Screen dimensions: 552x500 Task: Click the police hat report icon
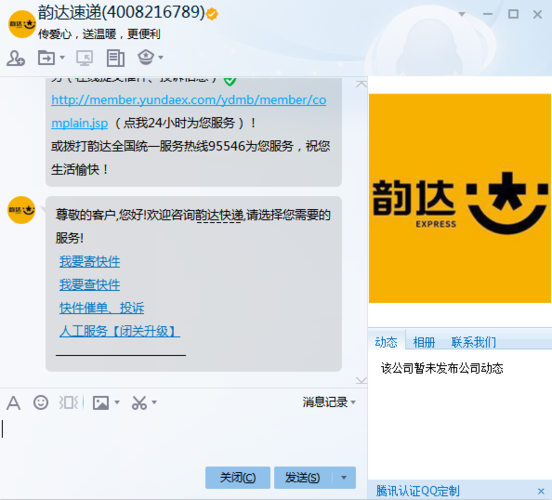(x=146, y=57)
